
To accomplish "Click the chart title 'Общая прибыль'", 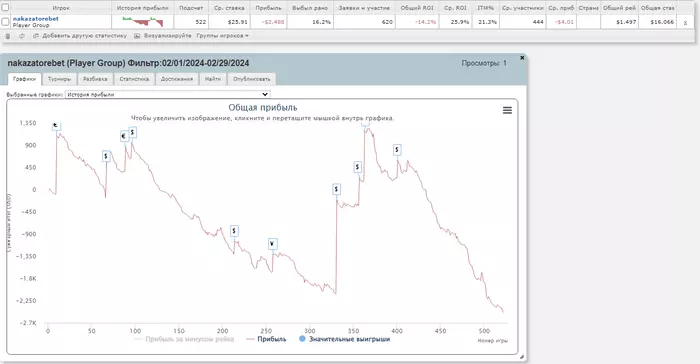I will point(262,108).
